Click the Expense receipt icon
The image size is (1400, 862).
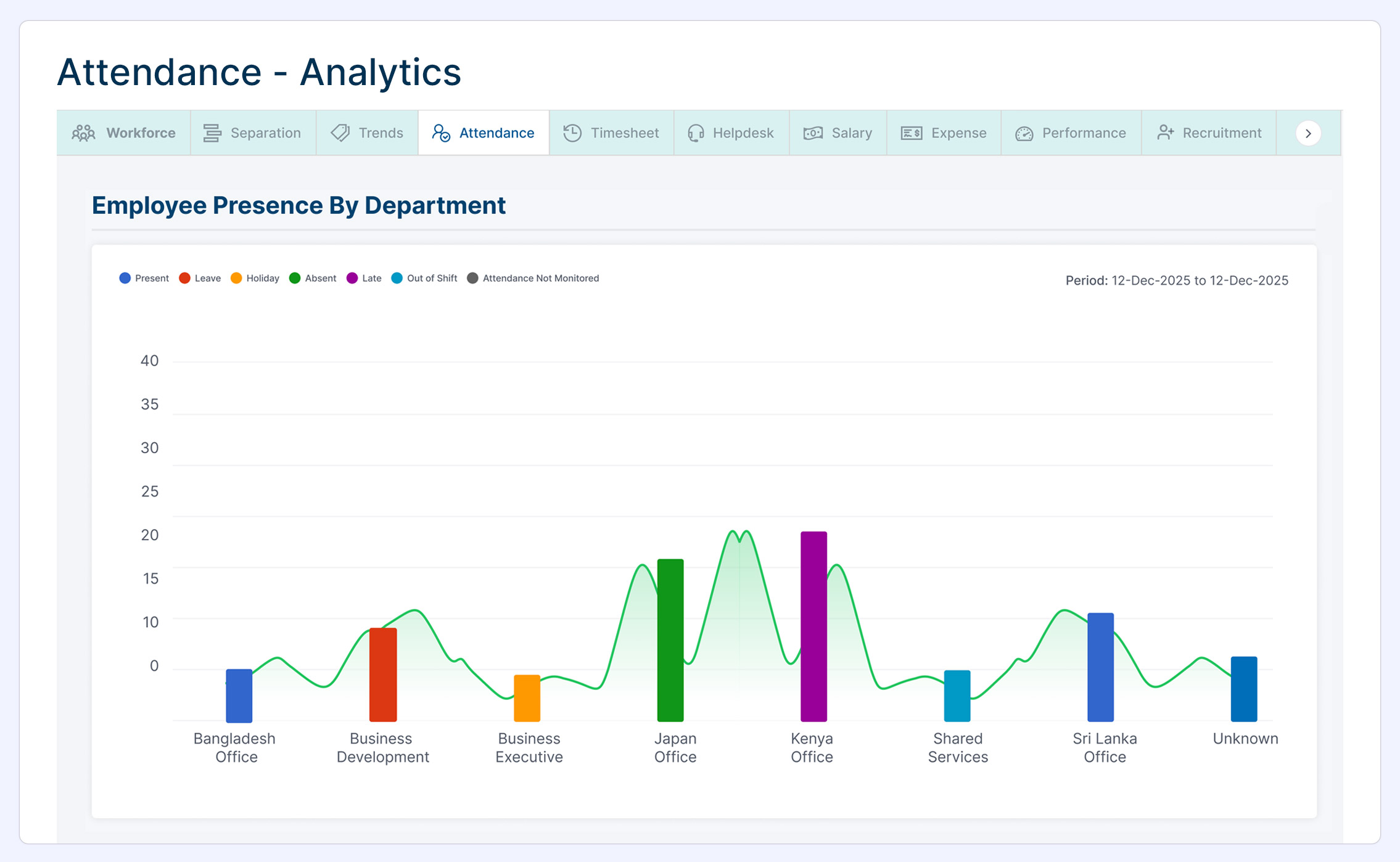click(912, 133)
